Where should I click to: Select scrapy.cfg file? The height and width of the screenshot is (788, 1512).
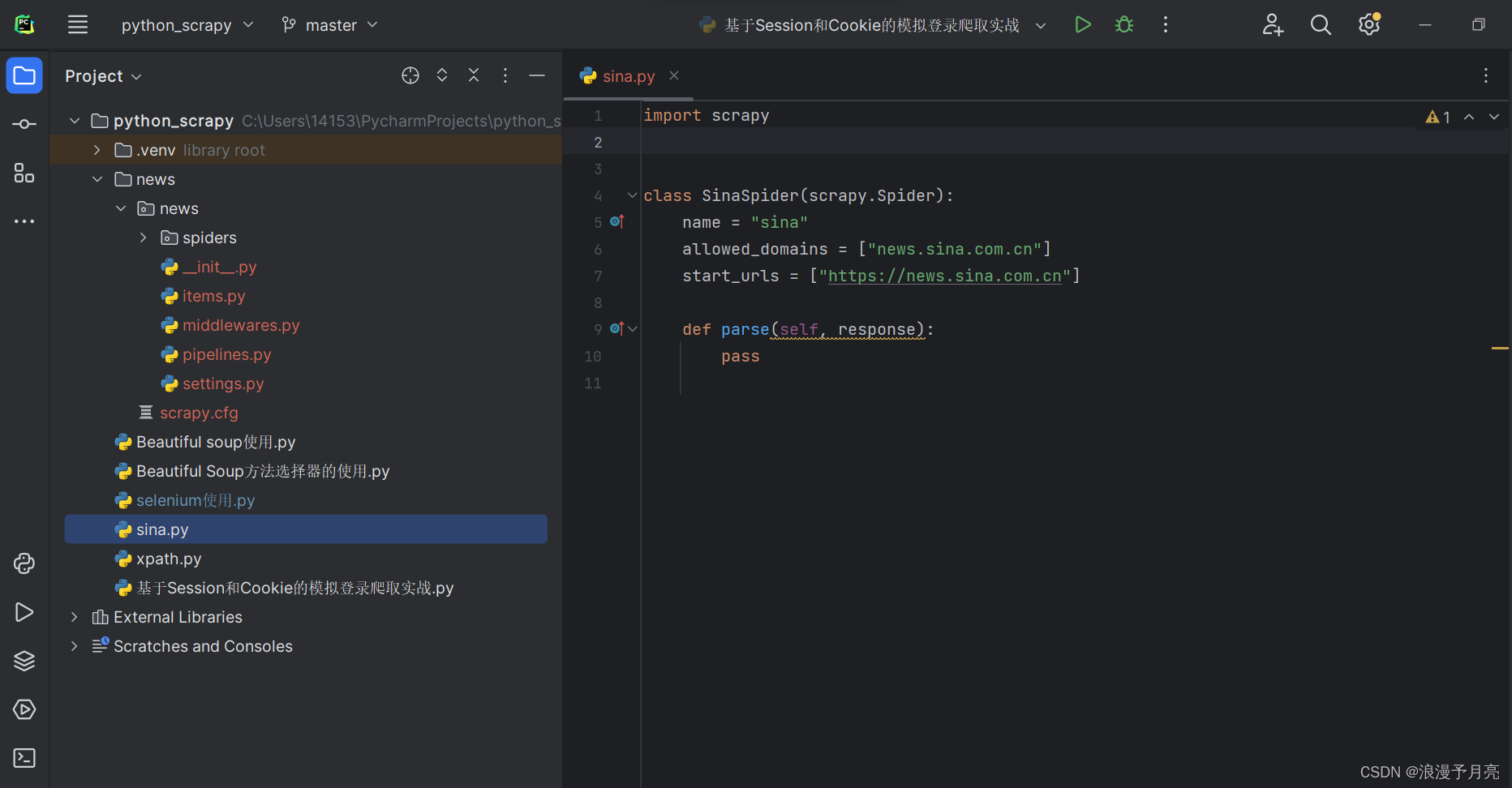[188, 413]
